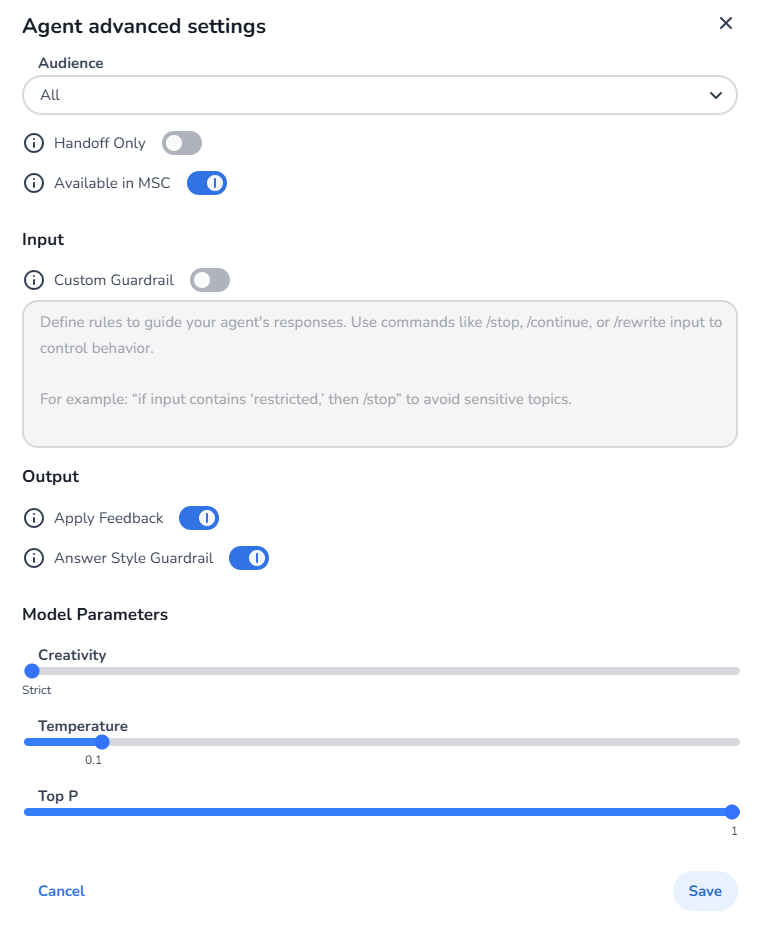Disable the Available in MSC toggle
The height and width of the screenshot is (933, 759).
pos(207,183)
